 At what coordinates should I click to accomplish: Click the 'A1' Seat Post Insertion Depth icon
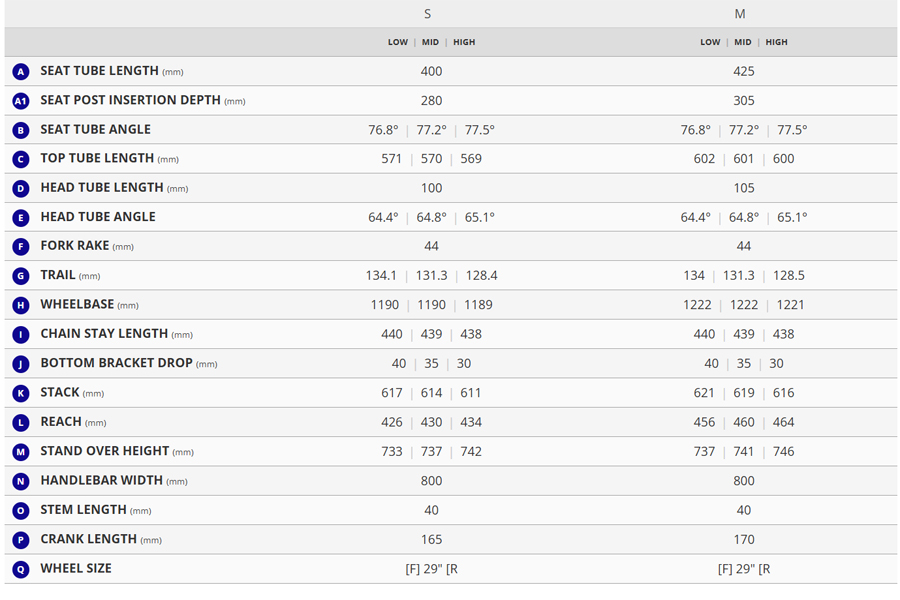pos(21,101)
